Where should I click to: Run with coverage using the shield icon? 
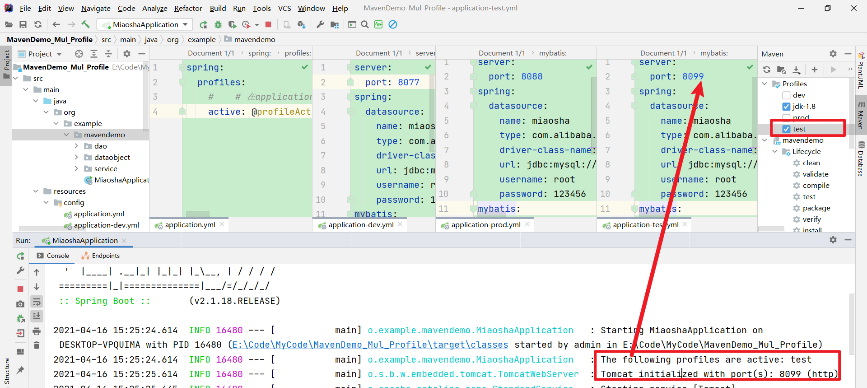pyautogui.click(x=232, y=24)
